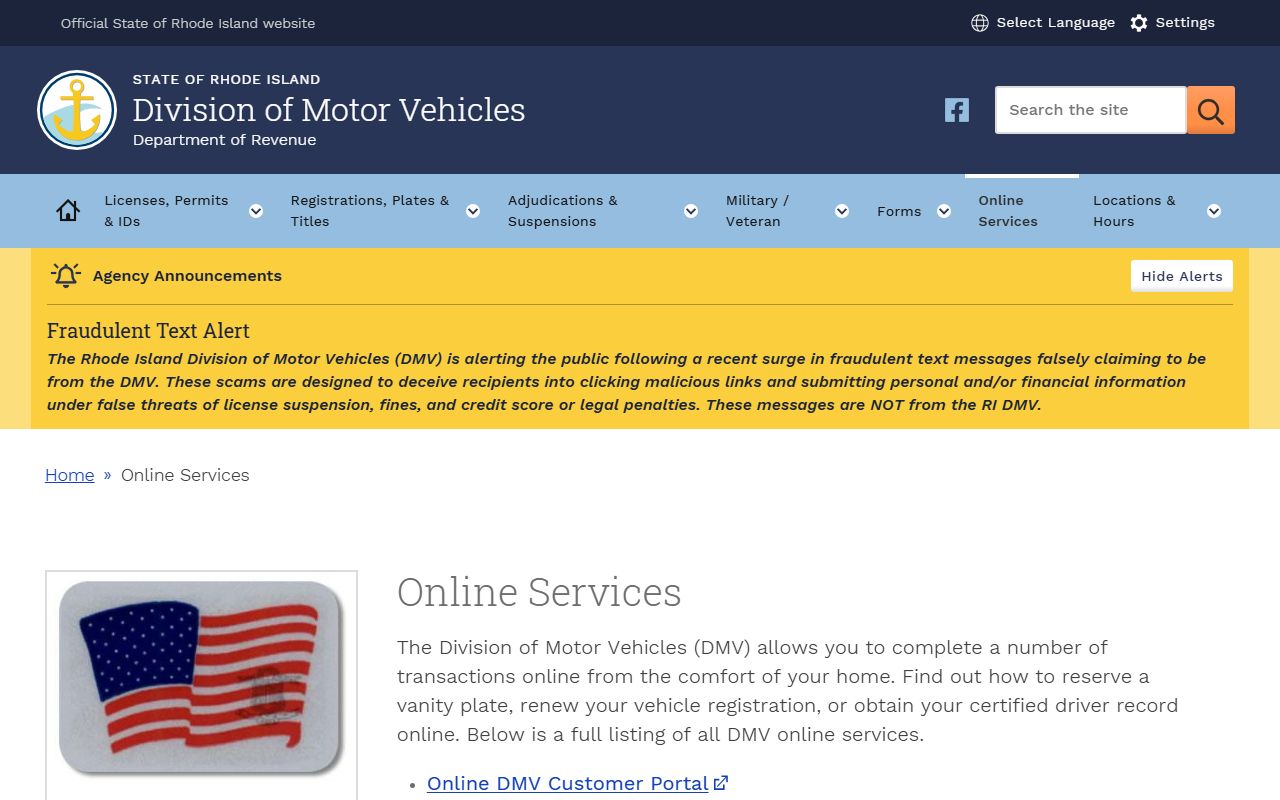Expand the Military / Veteran dropdown arrow
Image resolution: width=1280 pixels, height=800 pixels.
842,211
